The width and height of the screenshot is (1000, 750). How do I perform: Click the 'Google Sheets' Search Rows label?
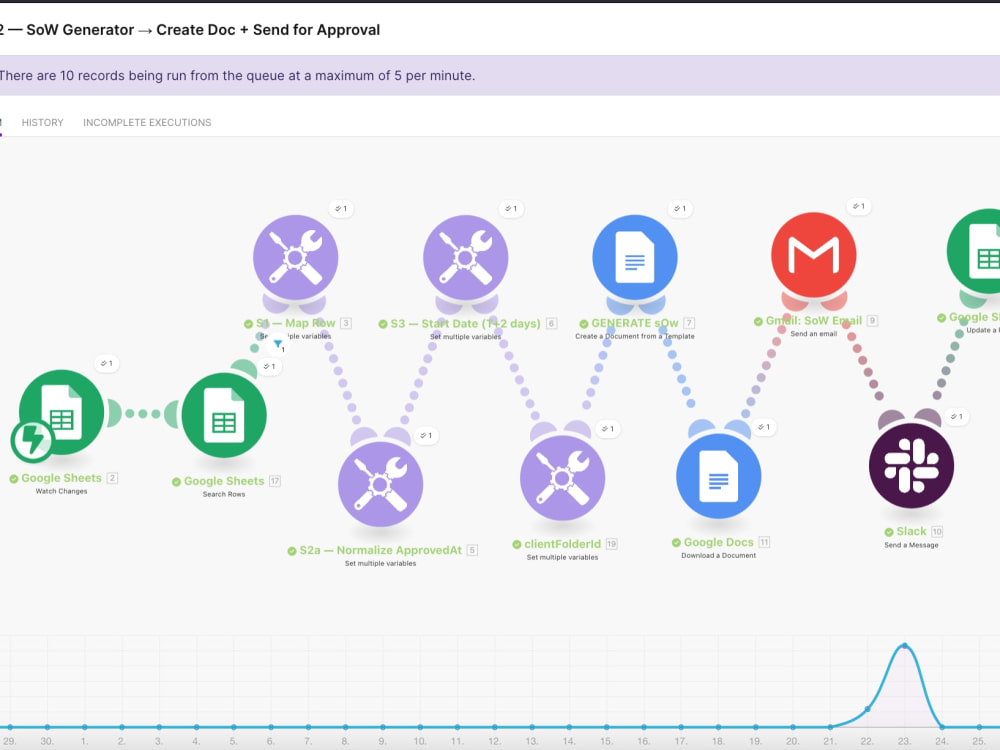click(x=224, y=482)
